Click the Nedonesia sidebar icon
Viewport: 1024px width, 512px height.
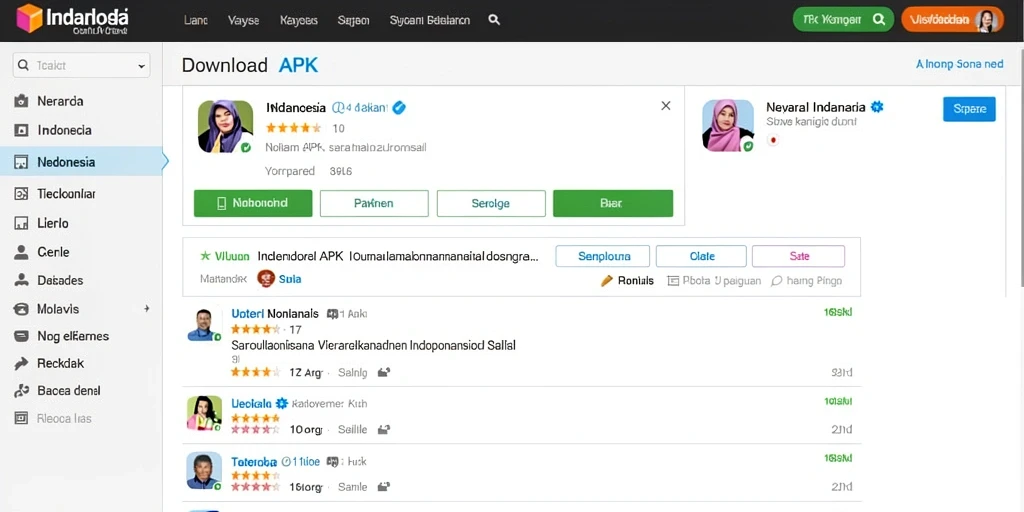pos(22,162)
